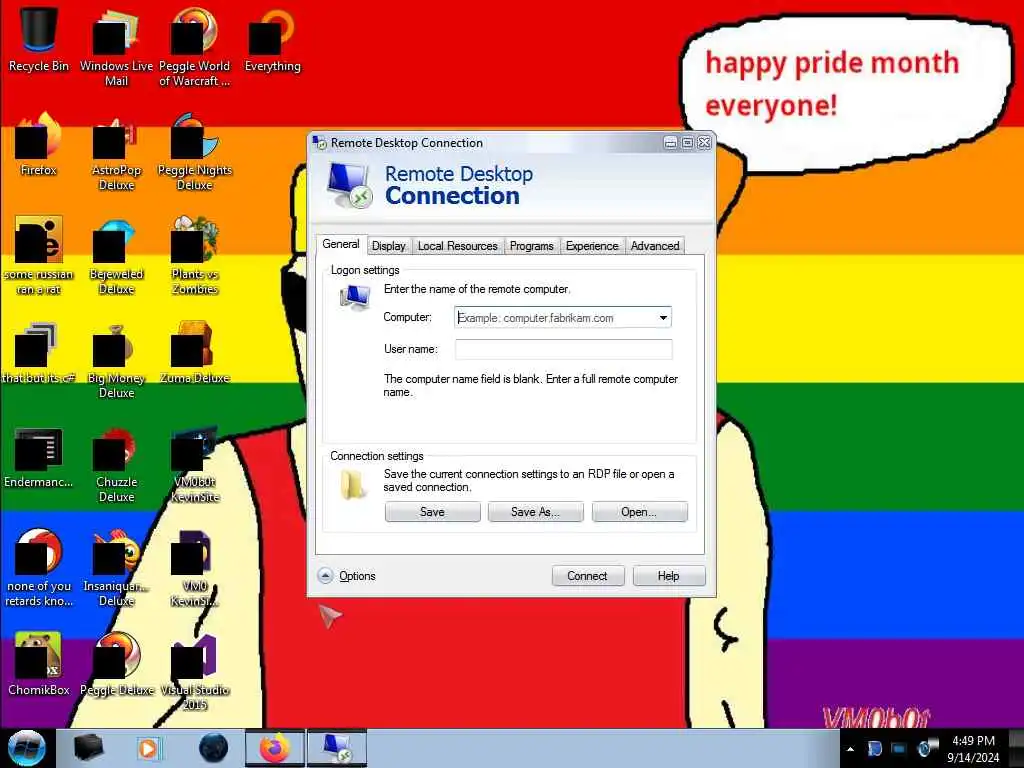Viewport: 1024px width, 768px height.
Task: Select Peggle Deluxe desktop icon
Action: 116,664
